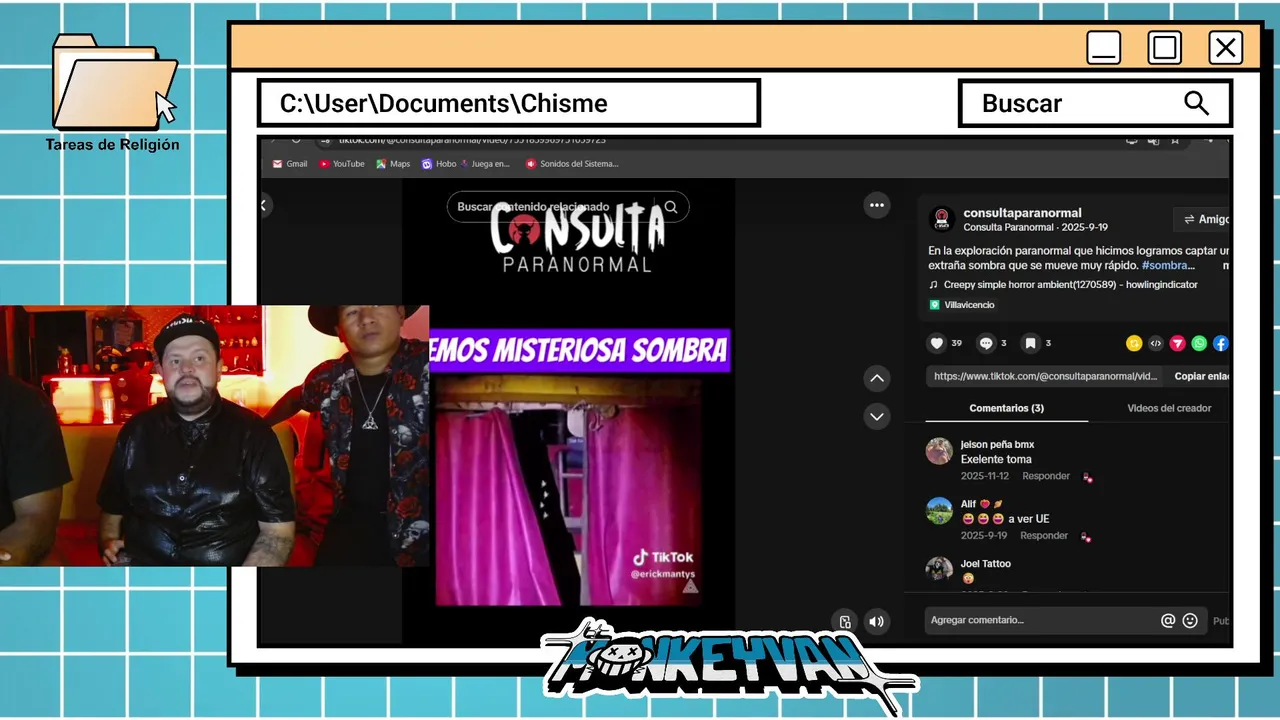Open the #sombra hashtag link
This screenshot has height=720, width=1280.
click(1167, 265)
